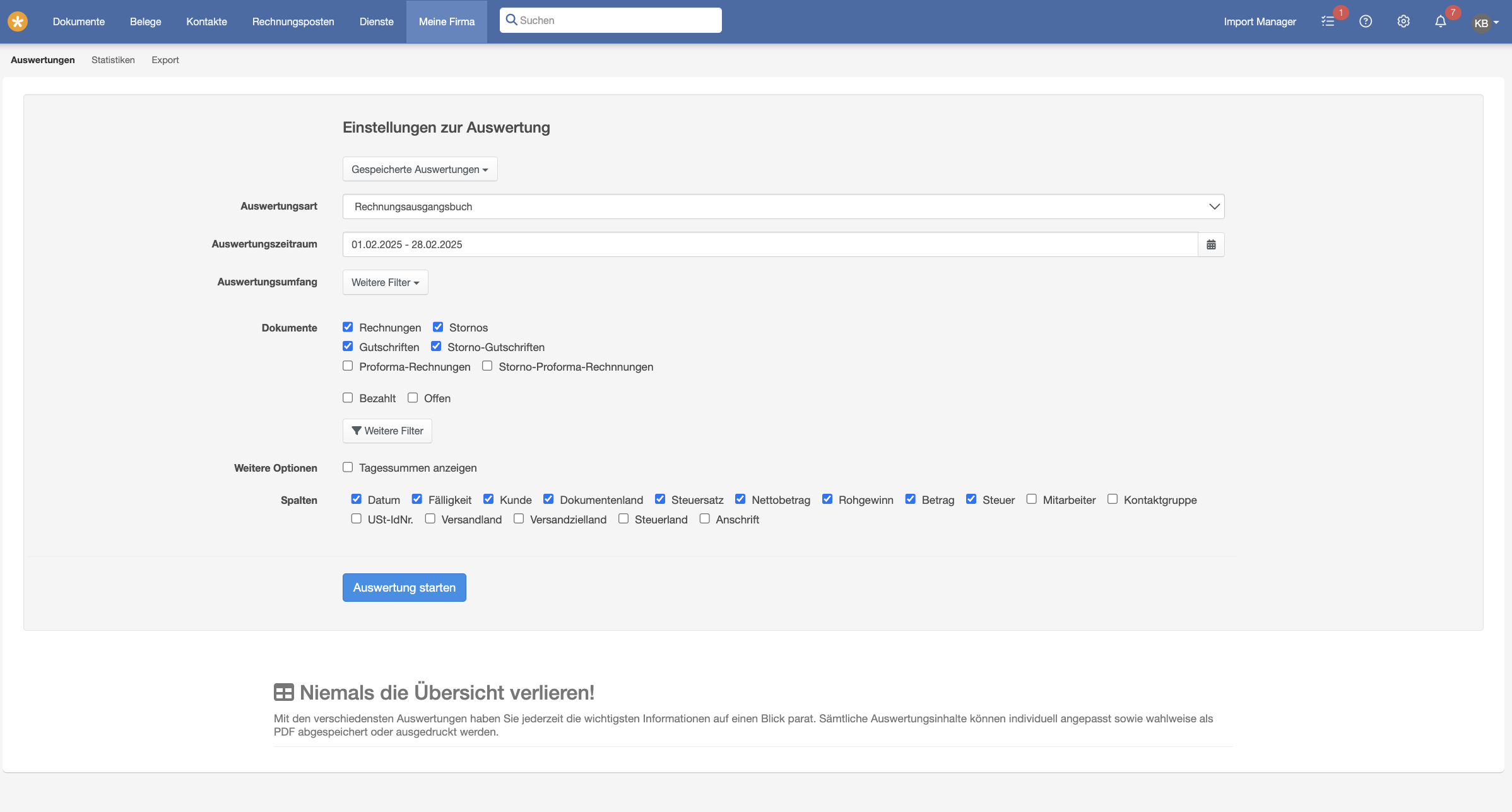Check the USt-IdNr. column checkbox
Viewport: 1512px width, 812px height.
coord(357,519)
